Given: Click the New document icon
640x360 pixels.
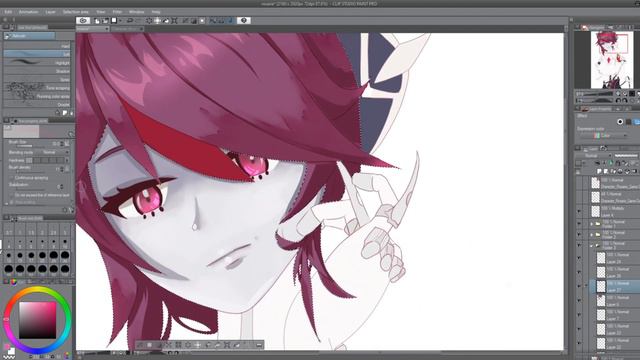Looking at the screenshot, I should 97,20.
